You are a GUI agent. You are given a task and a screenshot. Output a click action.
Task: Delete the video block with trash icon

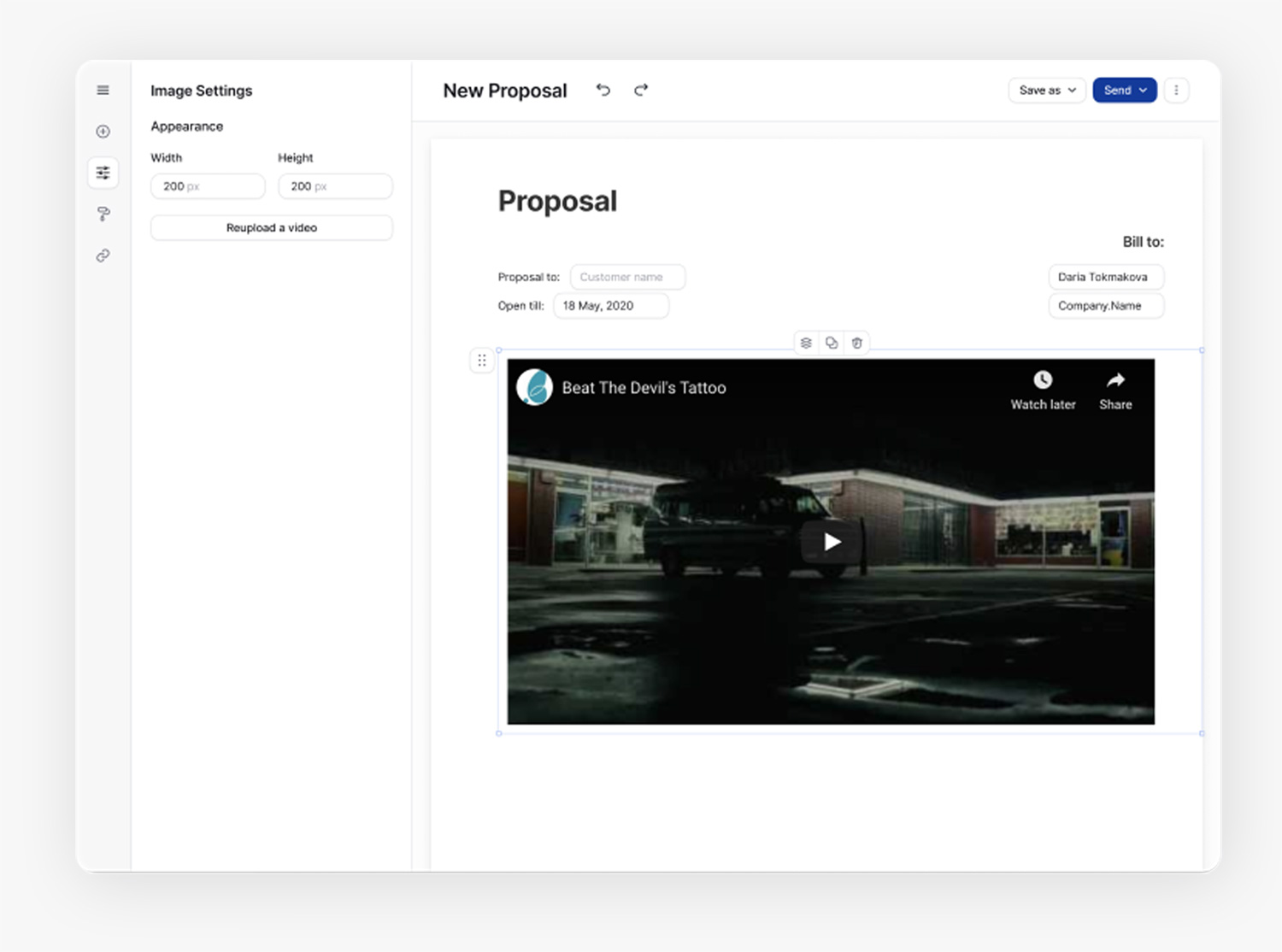point(857,343)
